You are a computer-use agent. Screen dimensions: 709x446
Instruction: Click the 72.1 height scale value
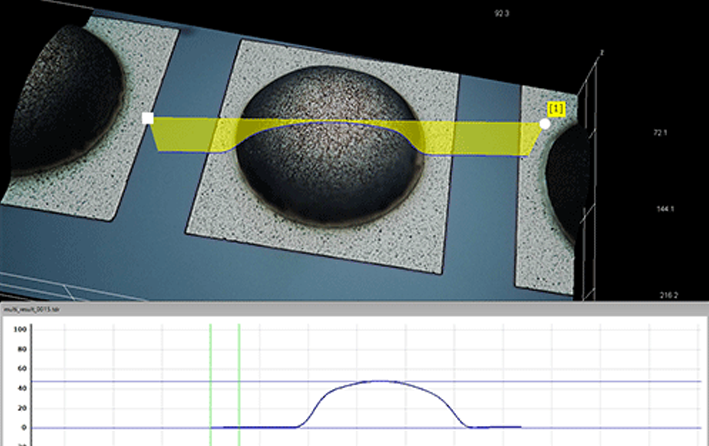(x=632, y=132)
